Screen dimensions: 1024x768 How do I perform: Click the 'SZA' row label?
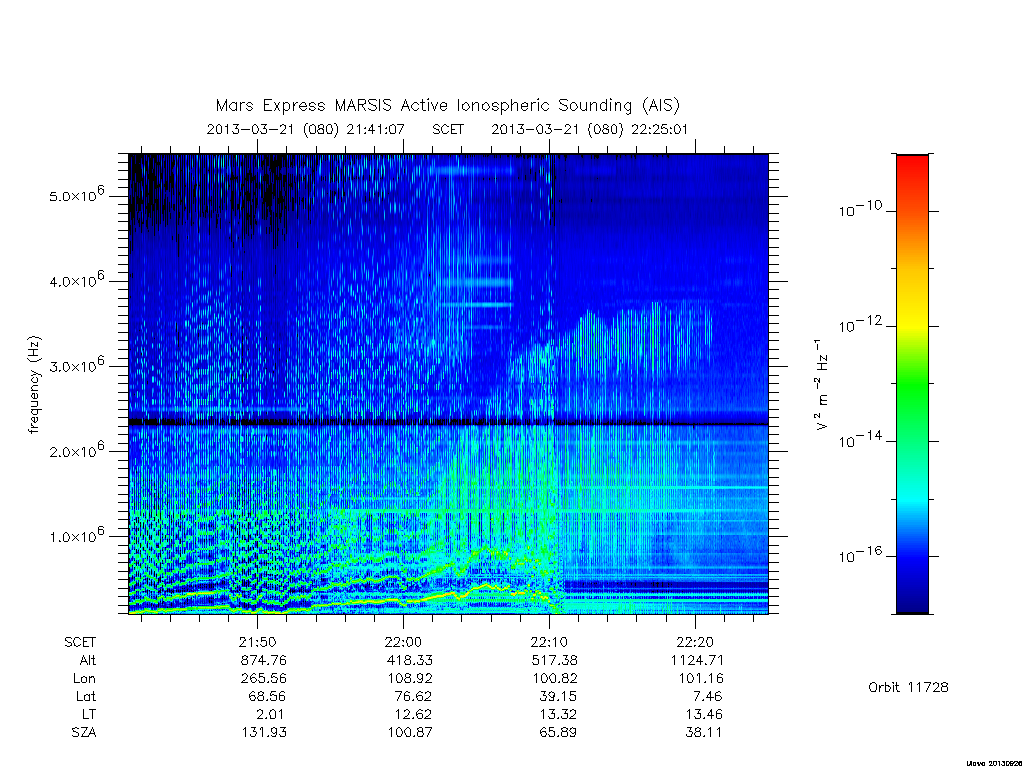84,733
